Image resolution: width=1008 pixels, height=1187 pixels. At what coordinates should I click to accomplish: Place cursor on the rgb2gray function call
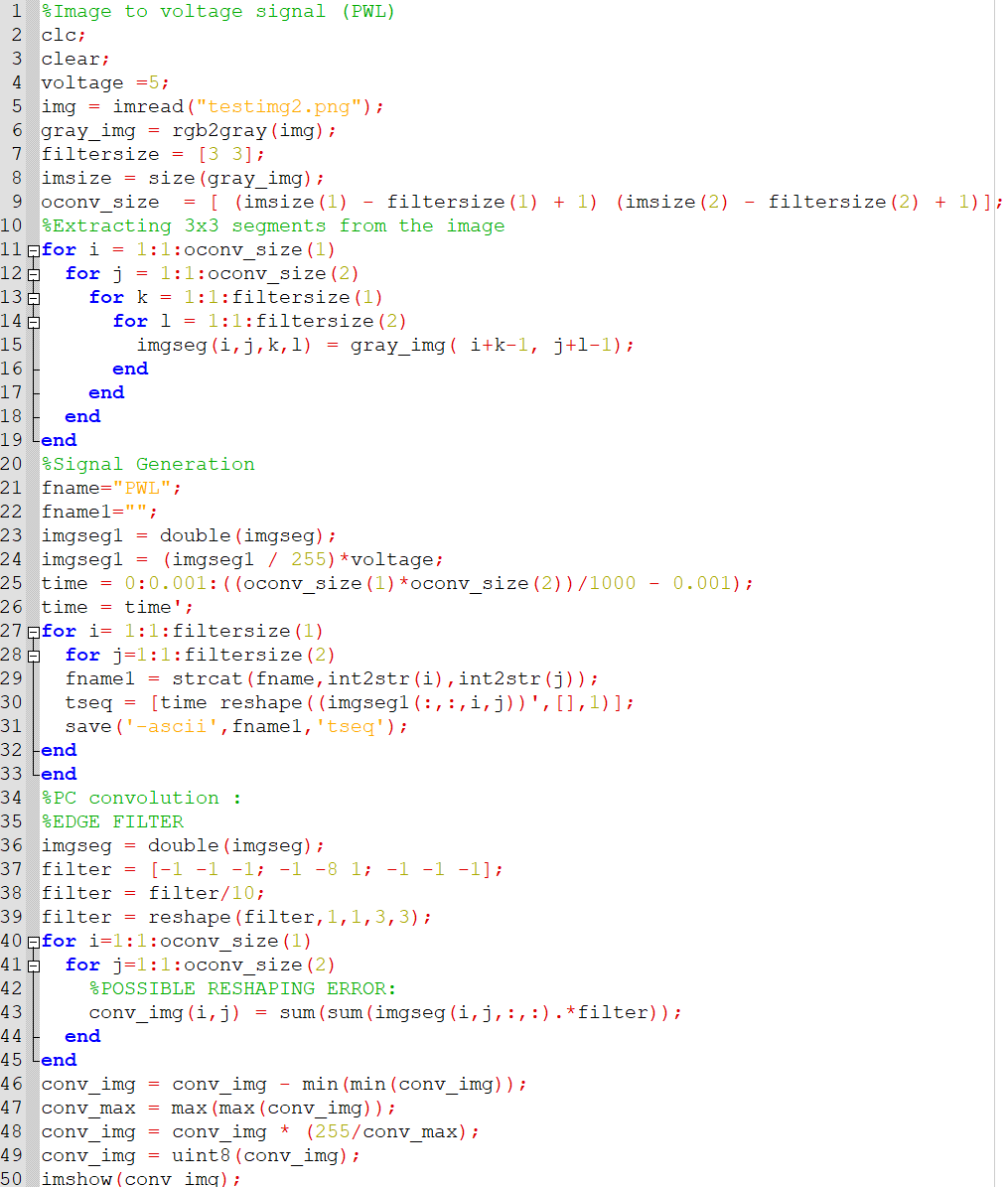click(x=219, y=131)
